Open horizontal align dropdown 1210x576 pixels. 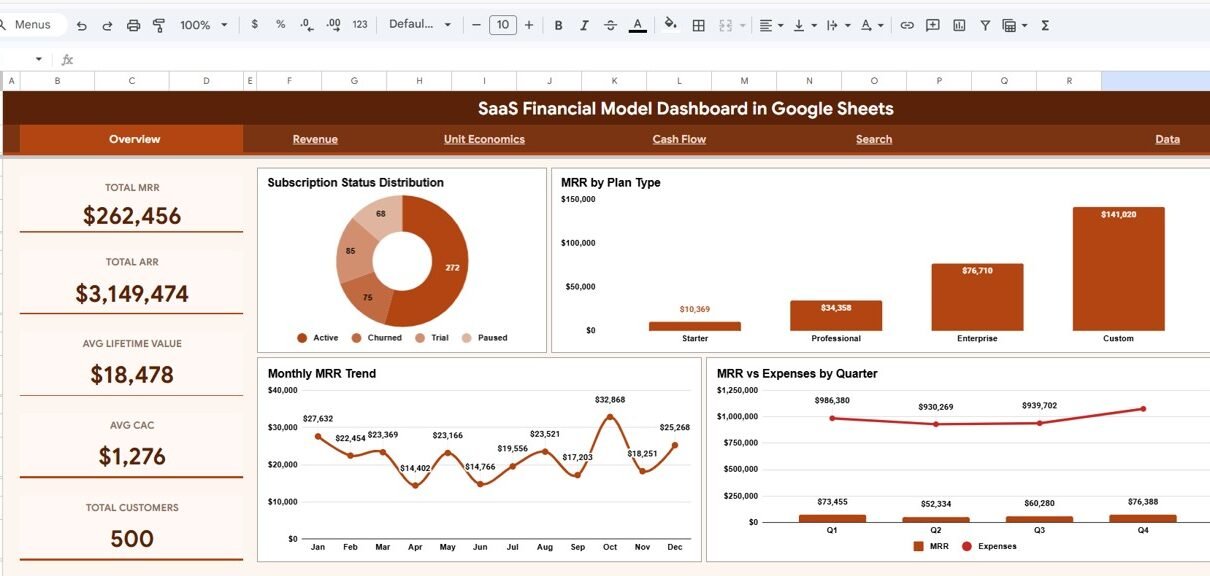(771, 25)
